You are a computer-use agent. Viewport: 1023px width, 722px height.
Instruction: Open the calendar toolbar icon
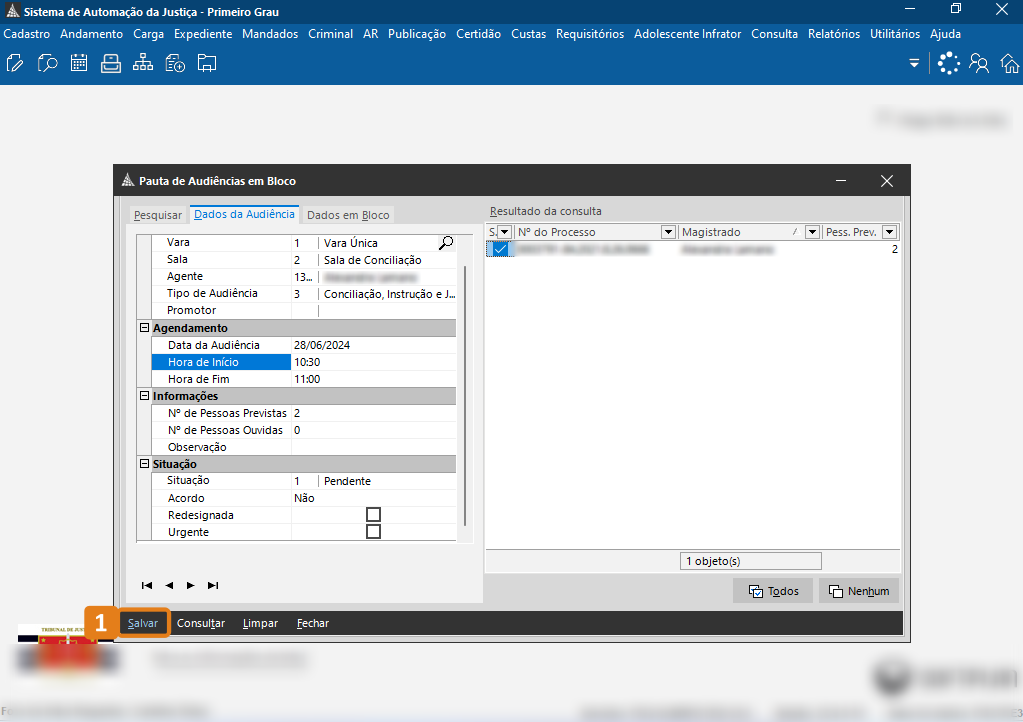coord(79,63)
